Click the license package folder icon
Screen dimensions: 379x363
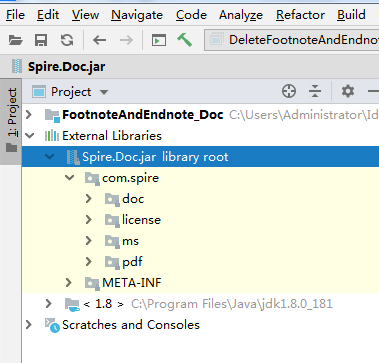click(112, 220)
